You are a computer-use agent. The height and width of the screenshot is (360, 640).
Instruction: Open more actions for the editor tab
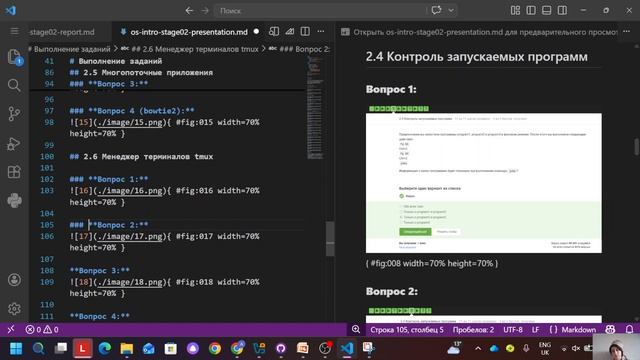[x=321, y=31]
